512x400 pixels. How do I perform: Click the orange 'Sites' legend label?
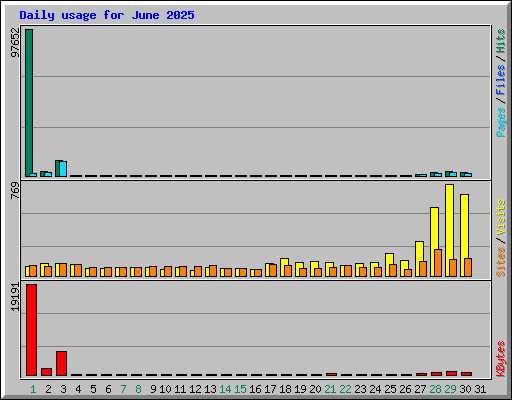tap(501, 262)
